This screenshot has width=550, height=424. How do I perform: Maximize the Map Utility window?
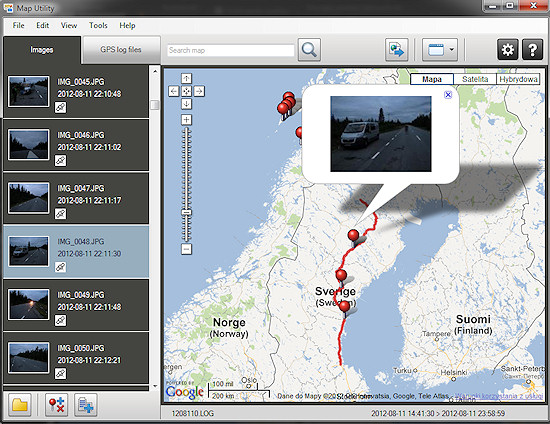click(x=510, y=6)
